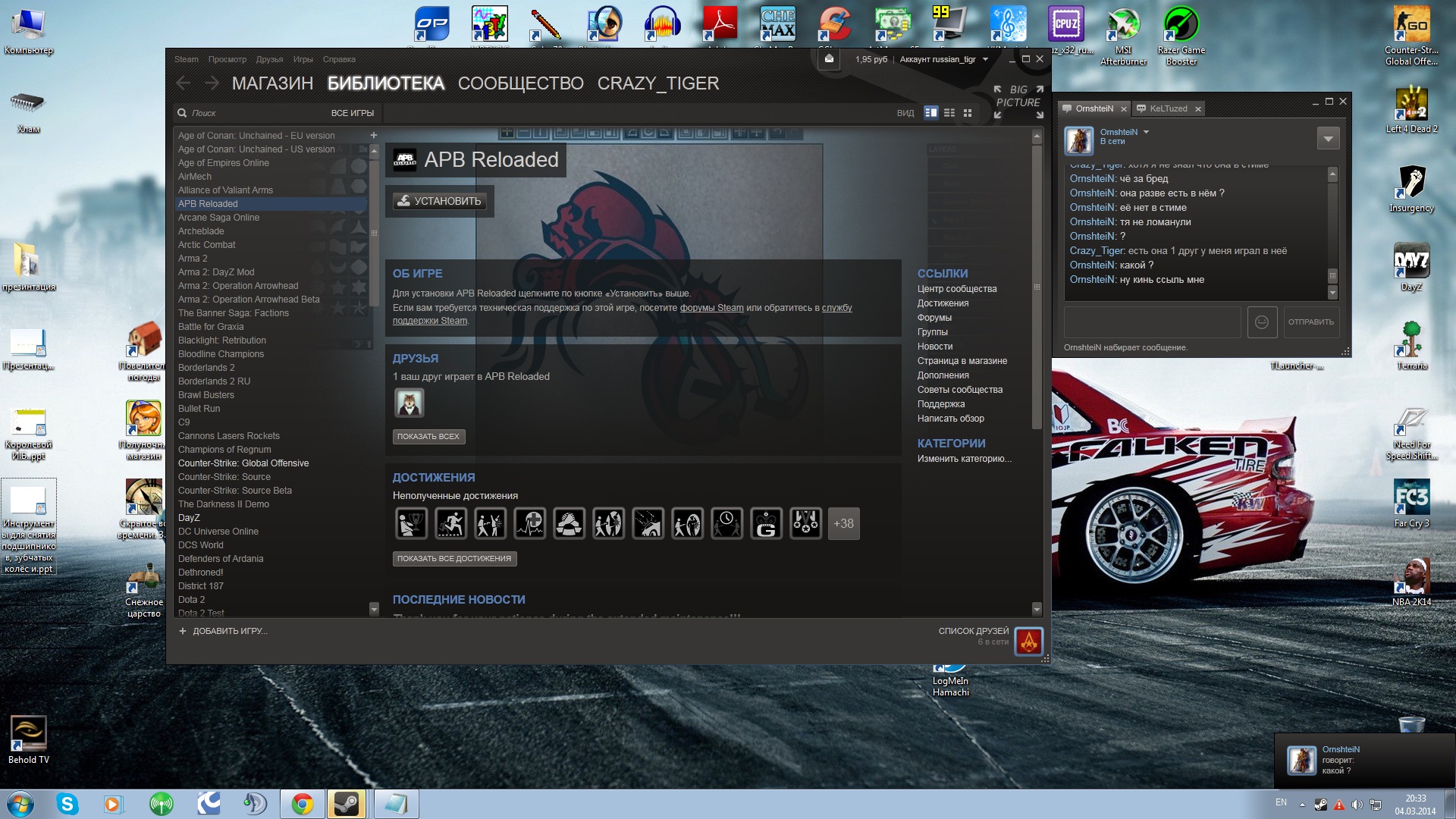Open the Steam inbox envelope icon
The width and height of the screenshot is (1456, 819).
click(x=829, y=59)
